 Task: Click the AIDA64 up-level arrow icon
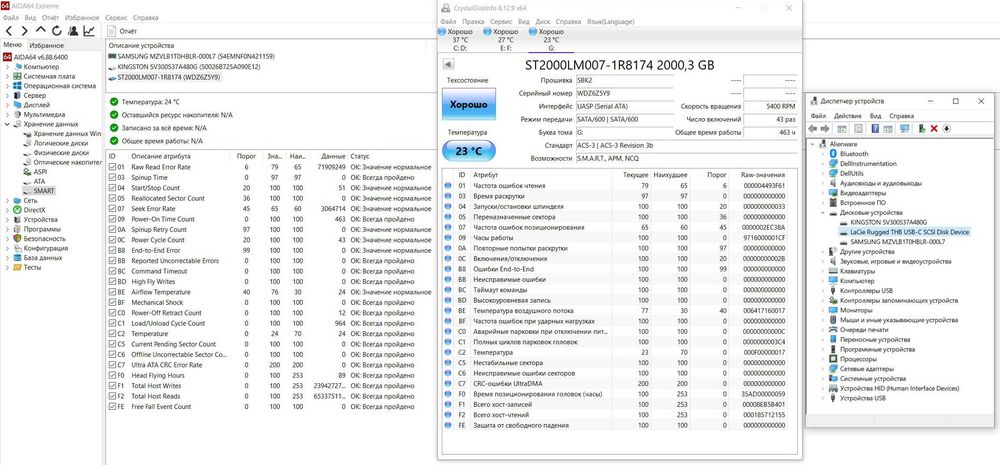pyautogui.click(x=41, y=31)
